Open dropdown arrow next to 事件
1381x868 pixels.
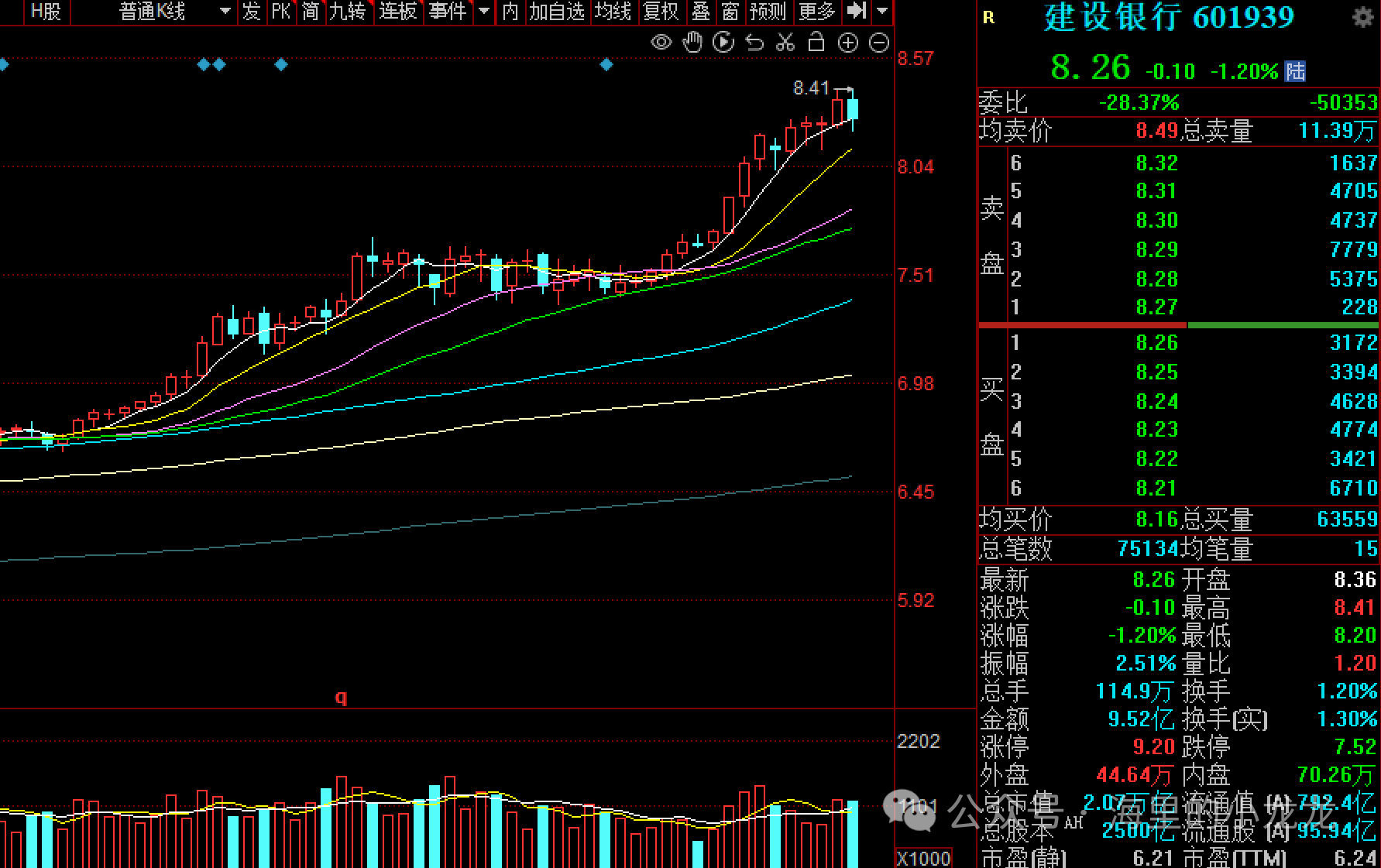click(x=484, y=11)
